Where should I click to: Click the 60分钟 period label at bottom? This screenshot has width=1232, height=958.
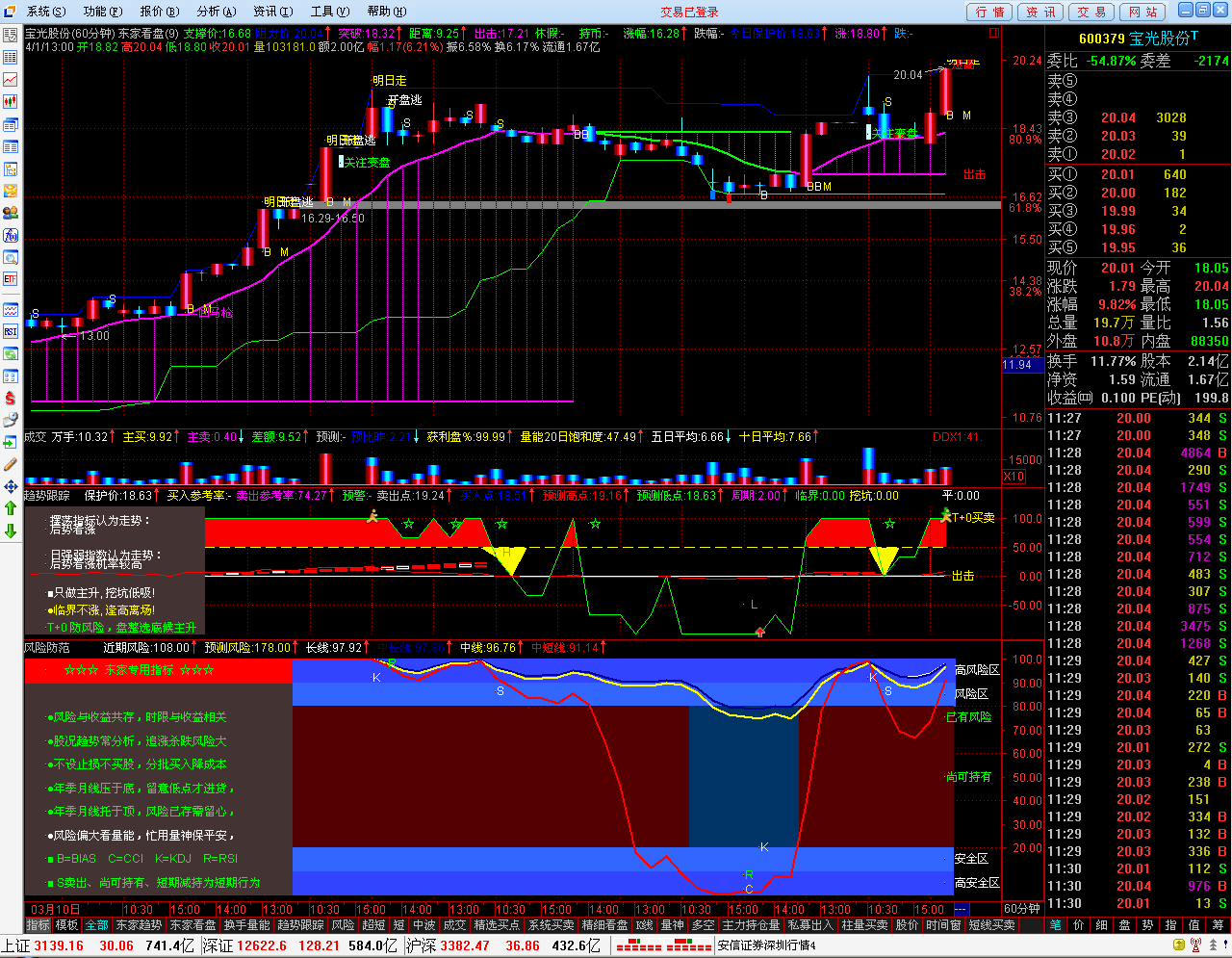pyautogui.click(x=1021, y=909)
